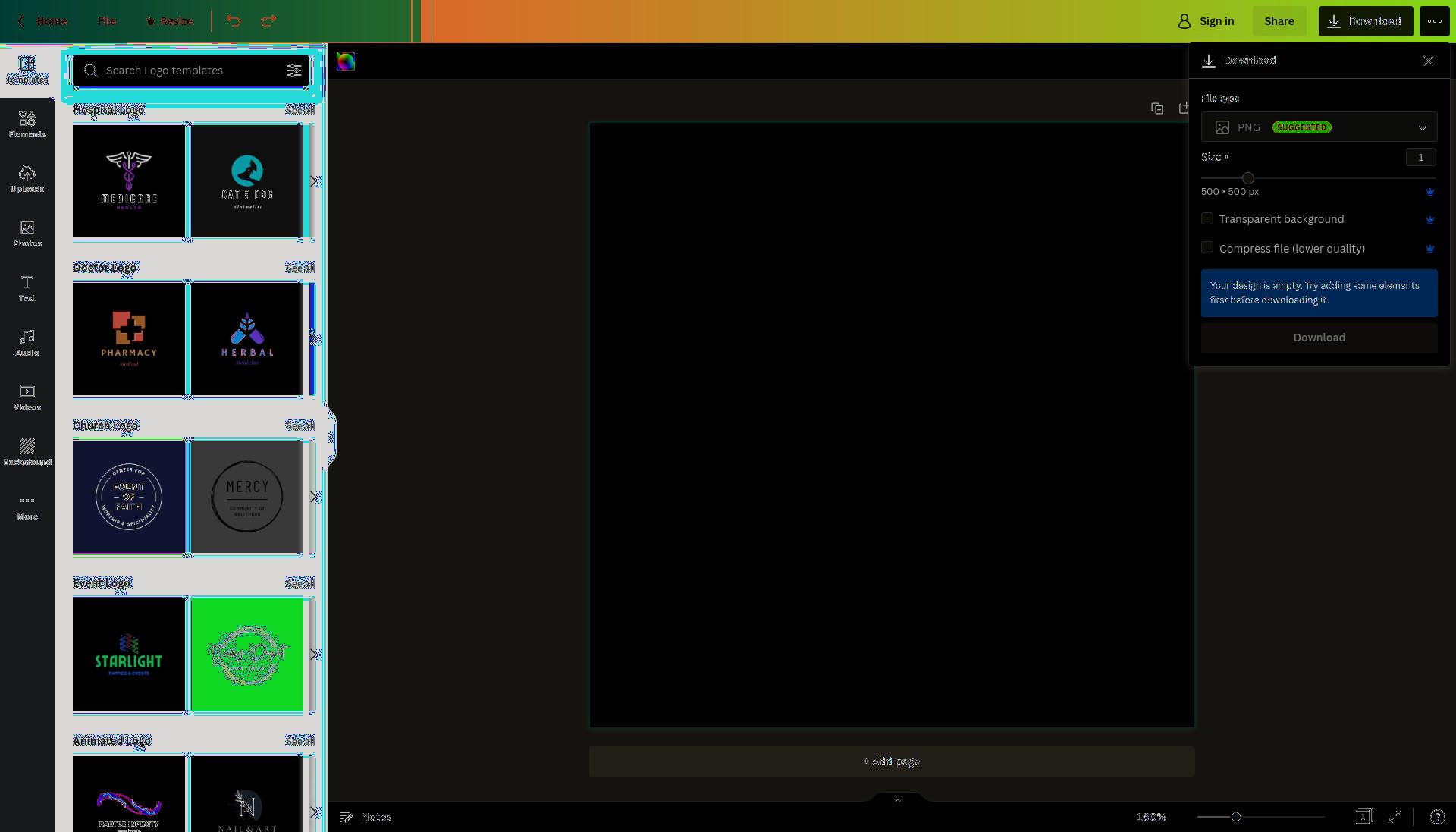See all Animated Logo templates
The height and width of the screenshot is (832, 1456).
(300, 741)
